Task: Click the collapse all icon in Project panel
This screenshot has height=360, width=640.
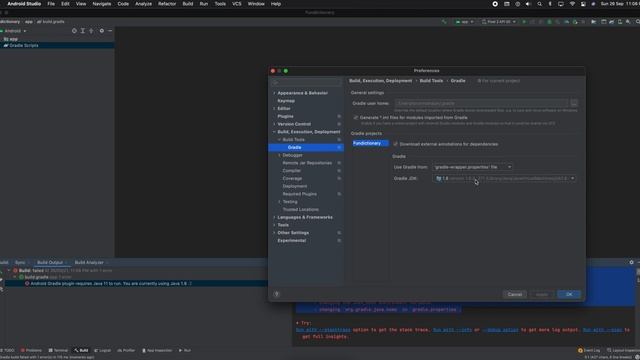Action: click(91, 31)
